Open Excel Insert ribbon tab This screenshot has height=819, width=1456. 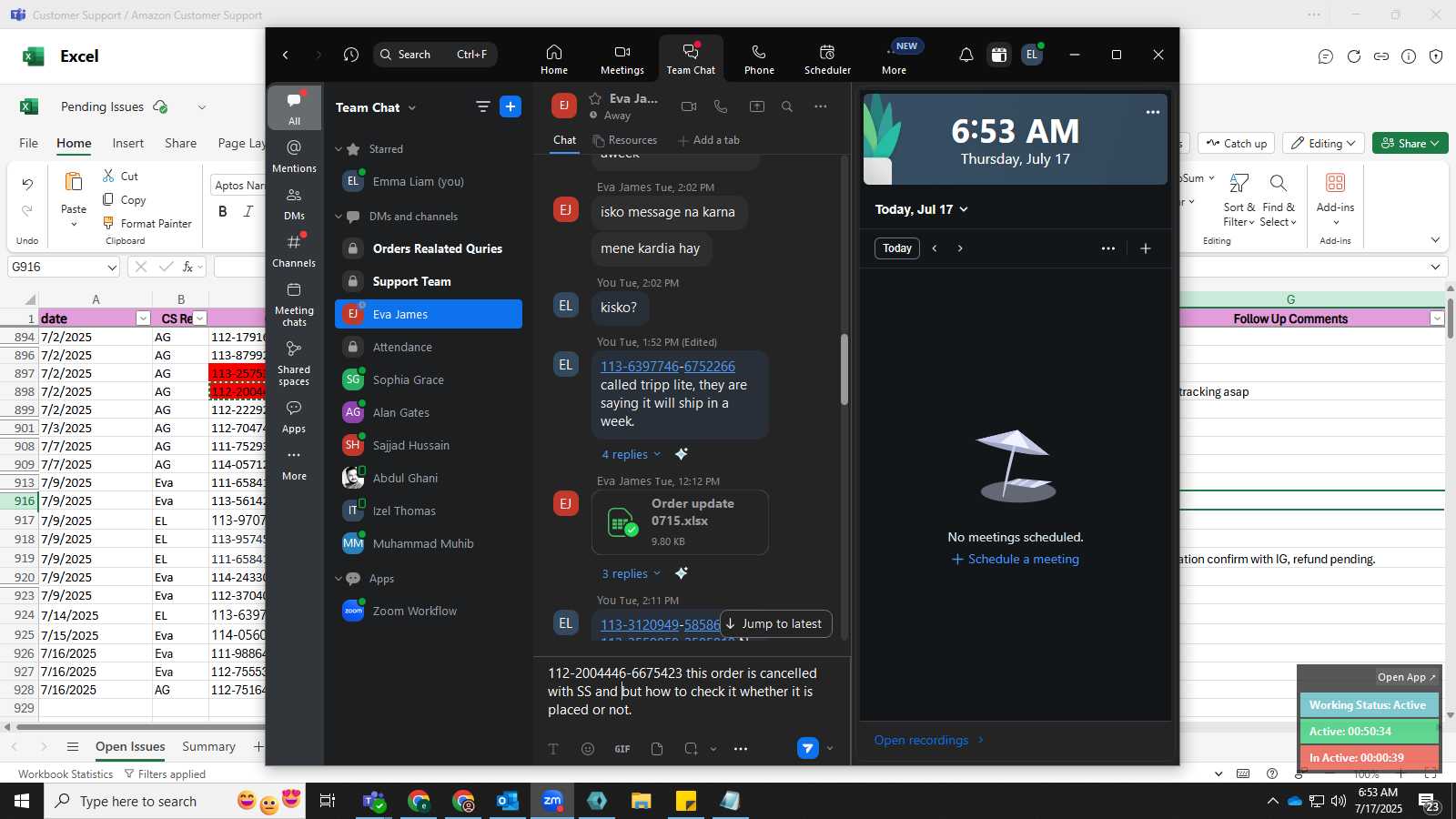point(128,143)
